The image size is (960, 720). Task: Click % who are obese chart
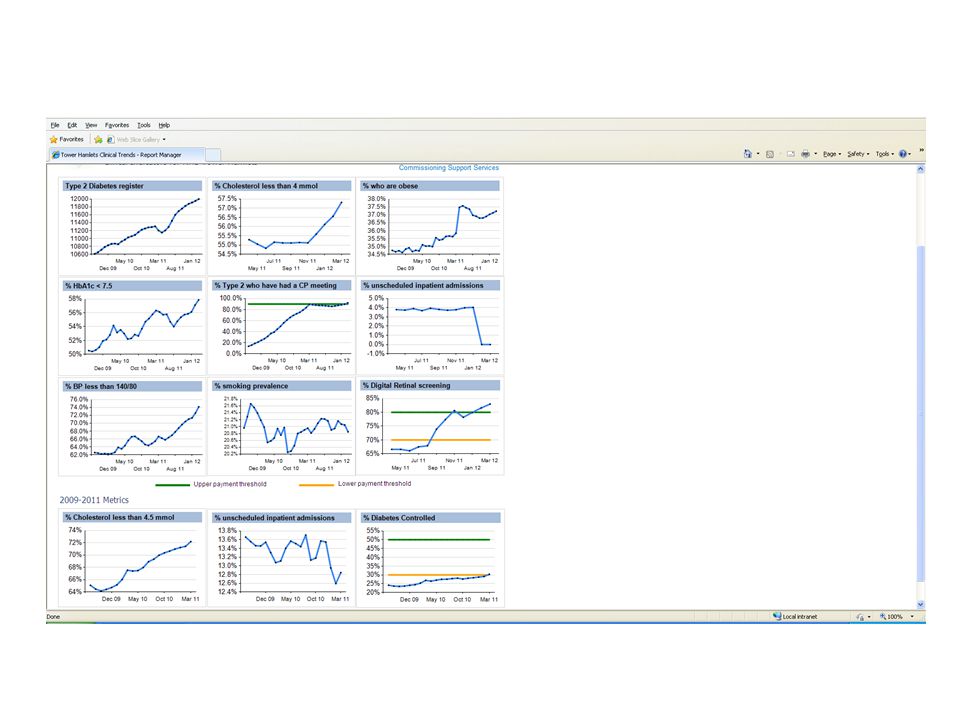point(430,227)
